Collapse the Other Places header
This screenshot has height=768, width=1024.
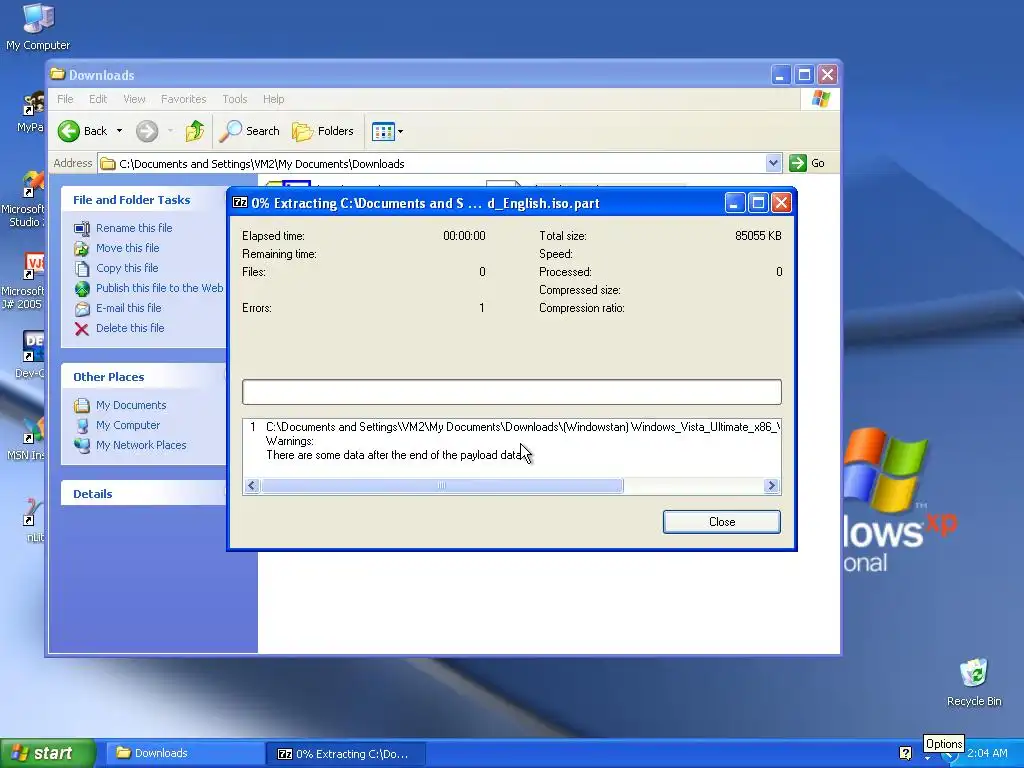[x=144, y=377]
